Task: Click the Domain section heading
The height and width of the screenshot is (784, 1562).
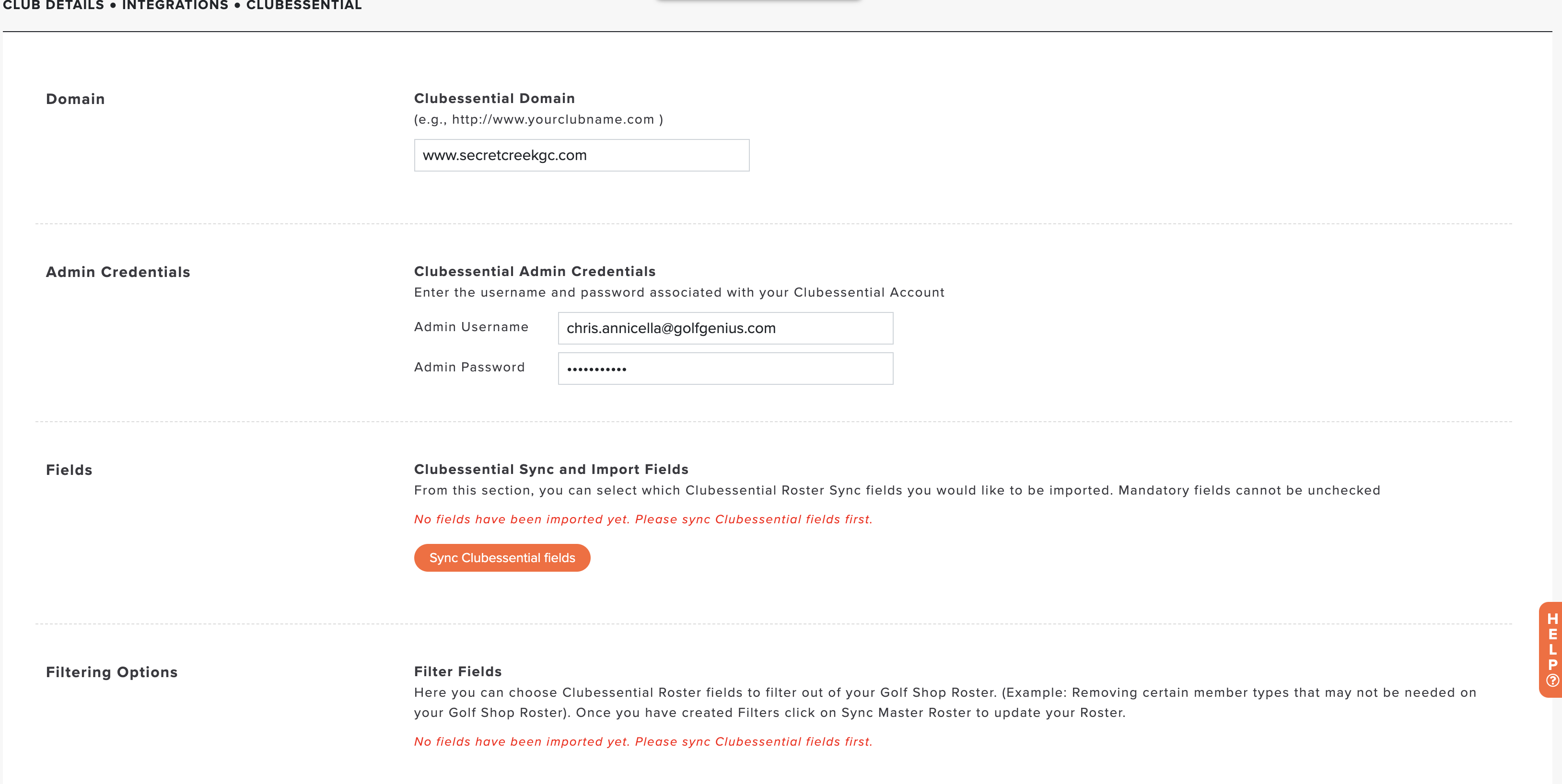Action: [75, 99]
